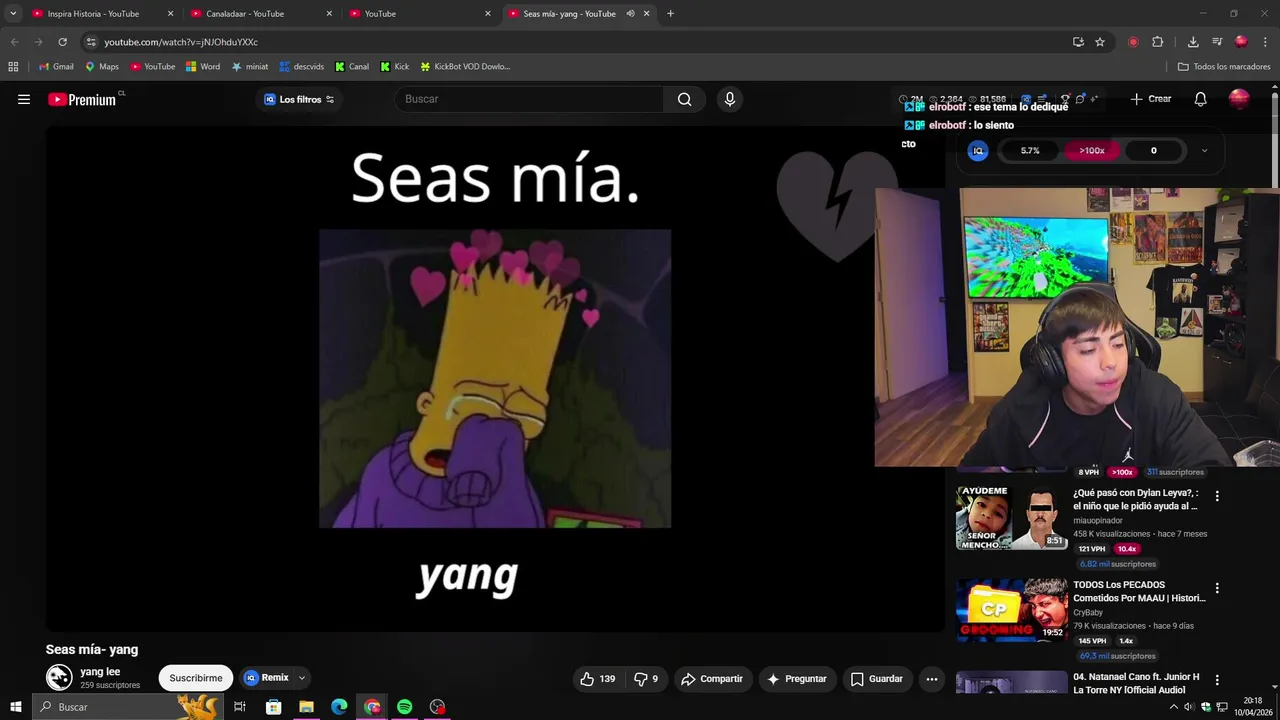Viewport: 1280px width, 720px height.
Task: Click Guardar to save video
Action: pyautogui.click(x=877, y=679)
